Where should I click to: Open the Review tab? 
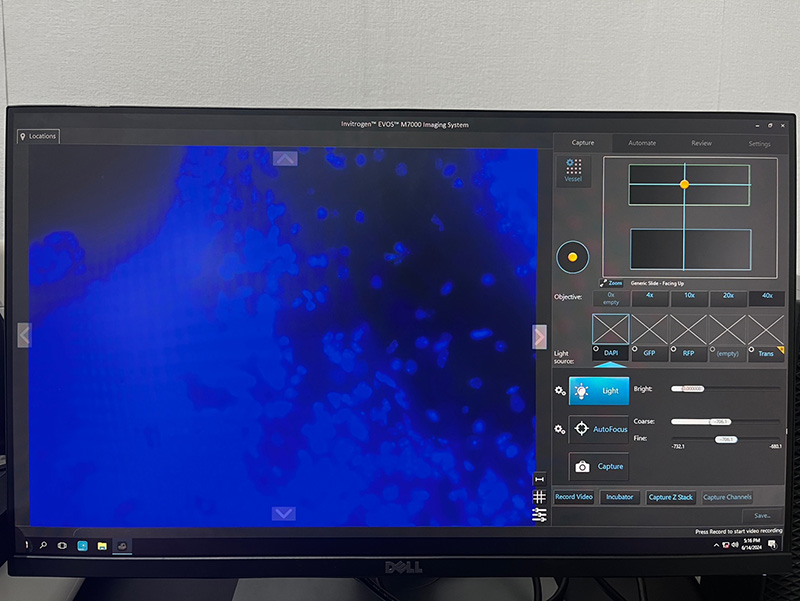701,143
